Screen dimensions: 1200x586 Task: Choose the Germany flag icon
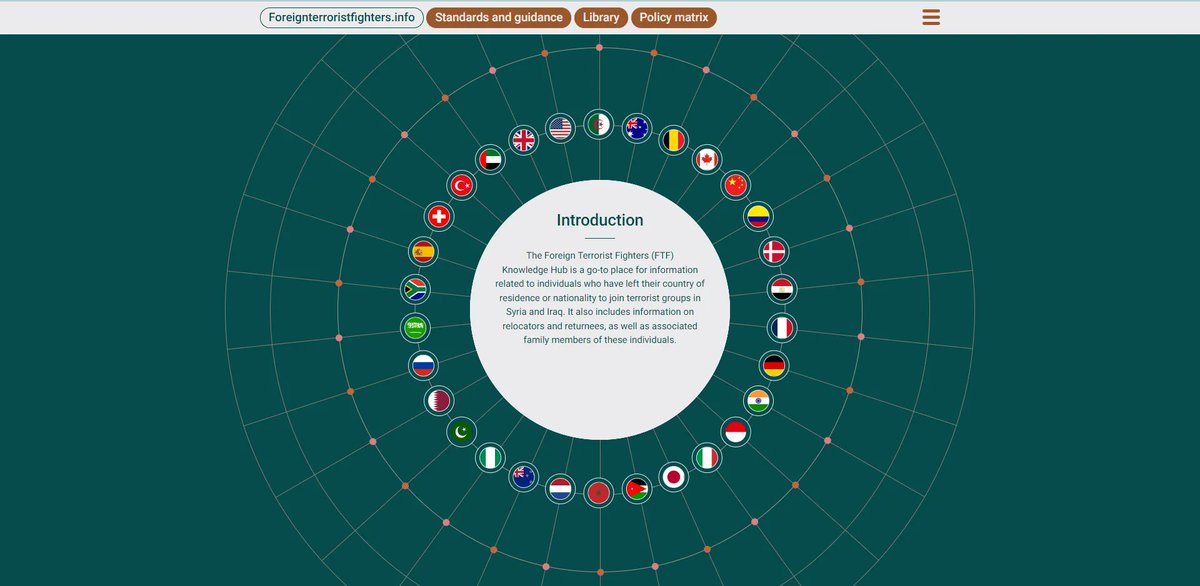[774, 366]
